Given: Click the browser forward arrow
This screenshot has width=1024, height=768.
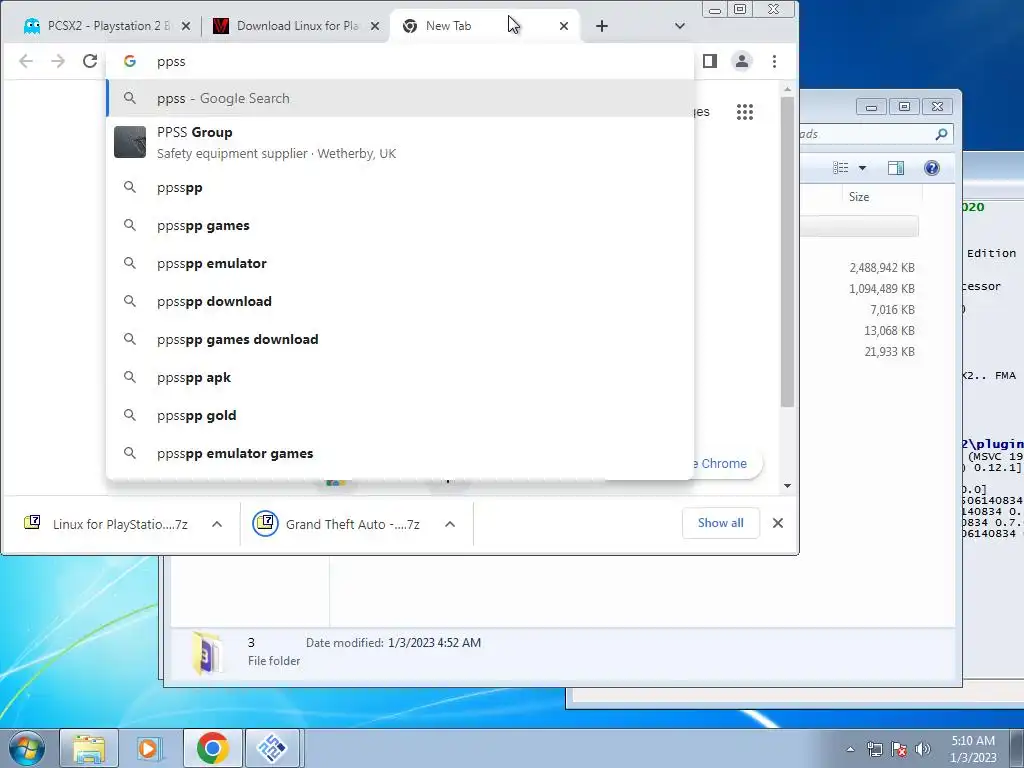Looking at the screenshot, I should 58,61.
